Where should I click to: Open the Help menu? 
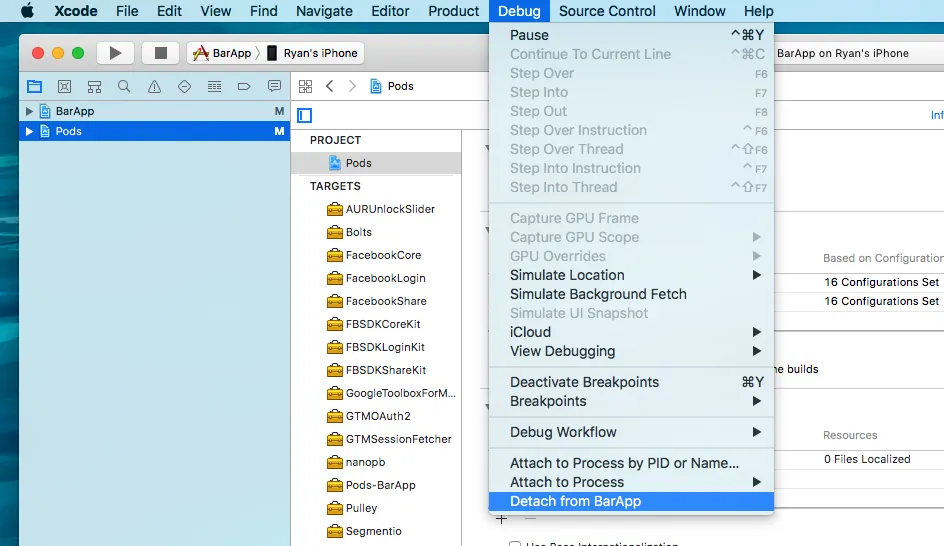pyautogui.click(x=759, y=11)
